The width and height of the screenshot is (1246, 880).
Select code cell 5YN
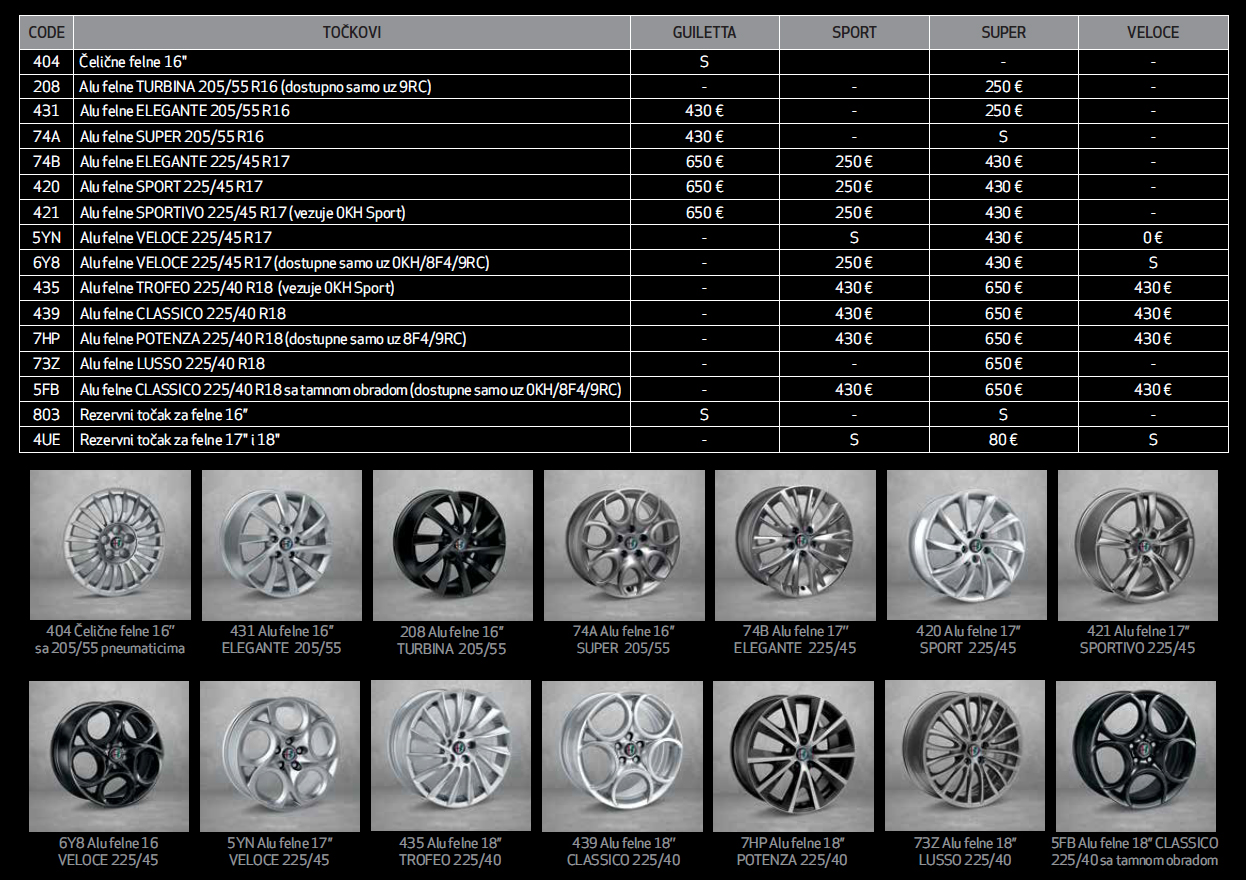[x=46, y=237]
